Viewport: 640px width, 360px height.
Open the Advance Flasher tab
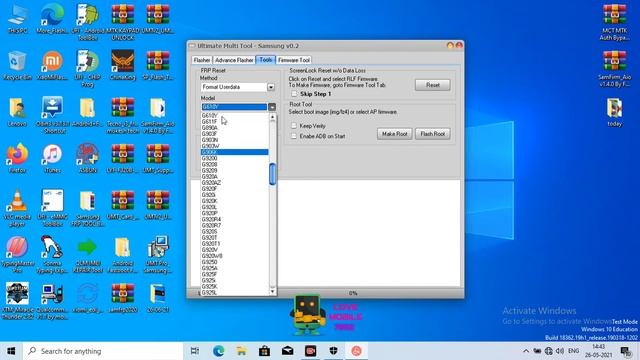234,60
